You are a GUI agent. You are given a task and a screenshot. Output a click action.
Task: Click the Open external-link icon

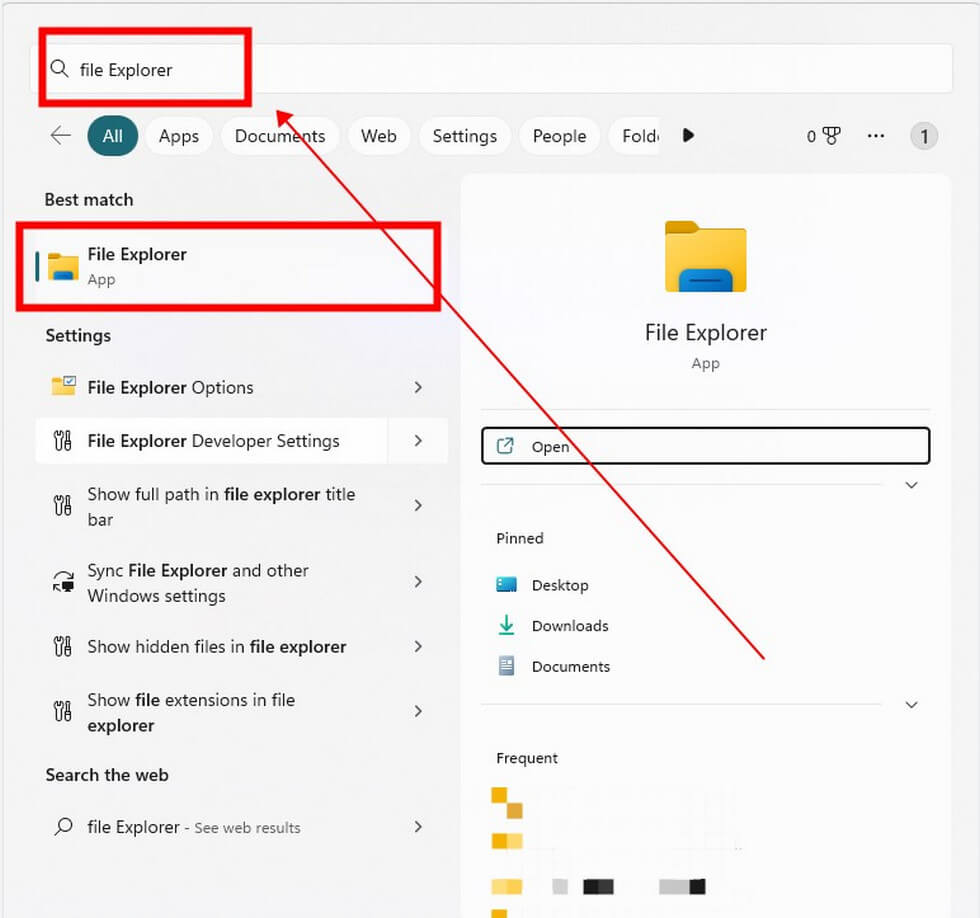[505, 446]
